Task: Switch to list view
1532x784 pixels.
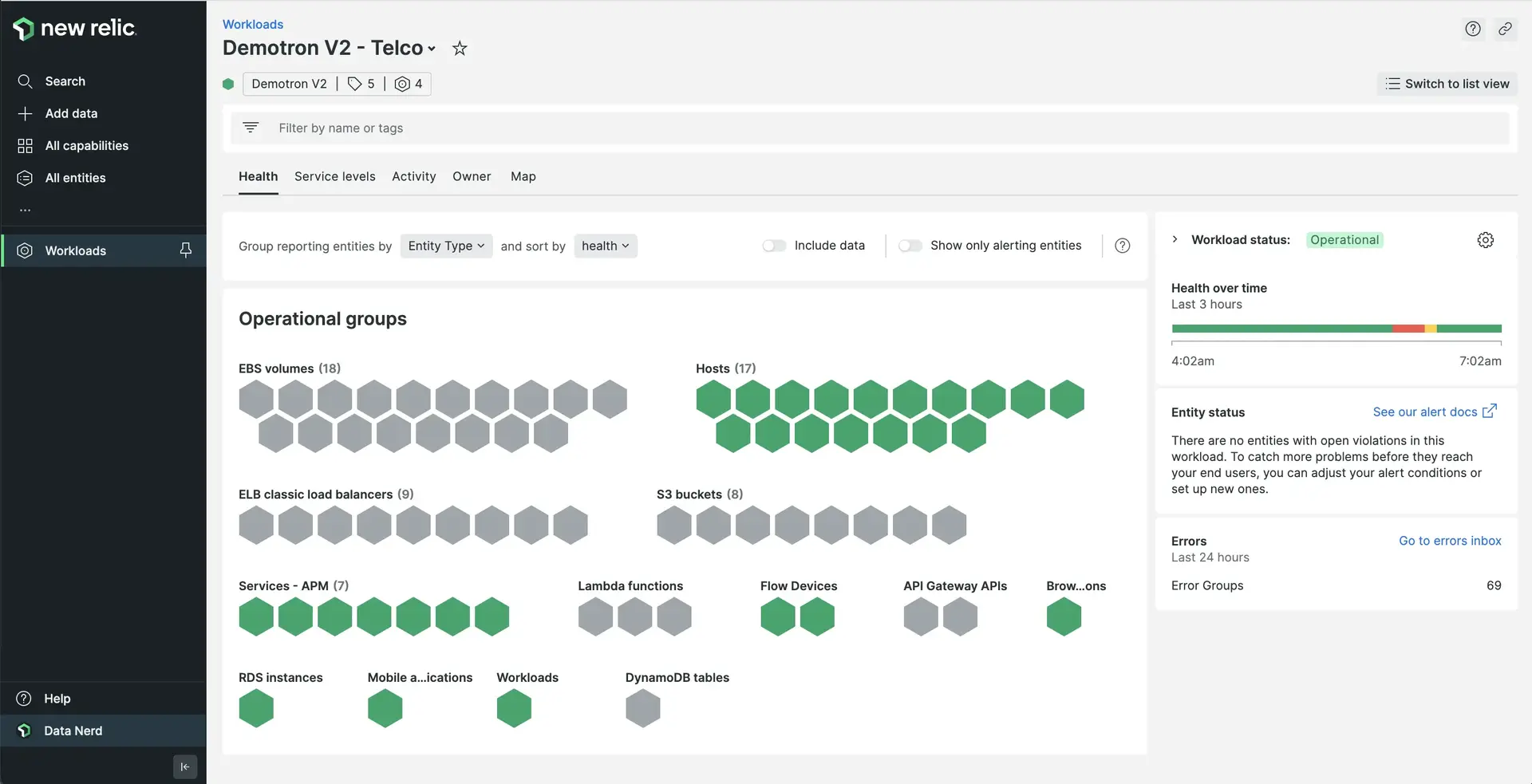Action: click(x=1447, y=84)
